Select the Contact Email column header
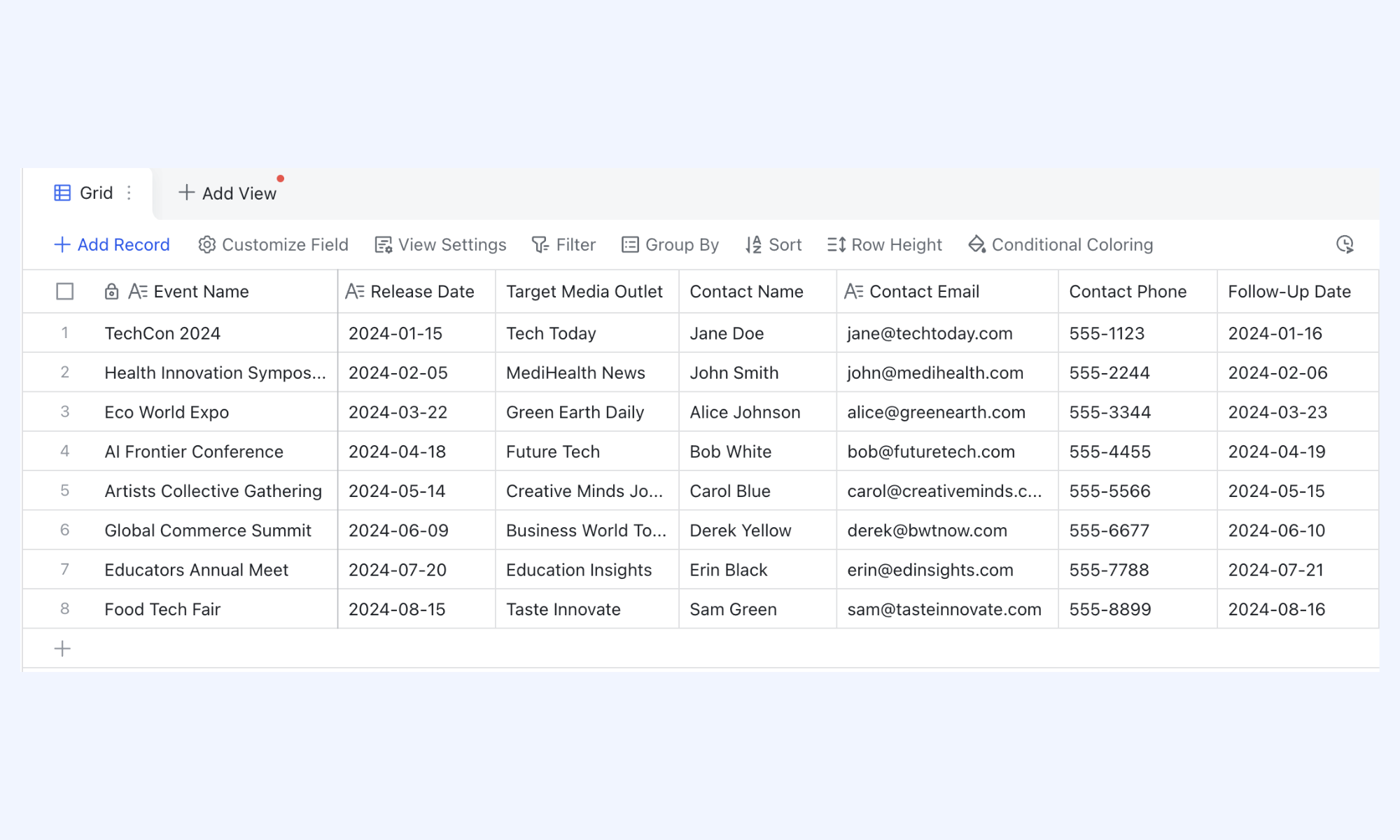The image size is (1400, 840). [x=948, y=291]
